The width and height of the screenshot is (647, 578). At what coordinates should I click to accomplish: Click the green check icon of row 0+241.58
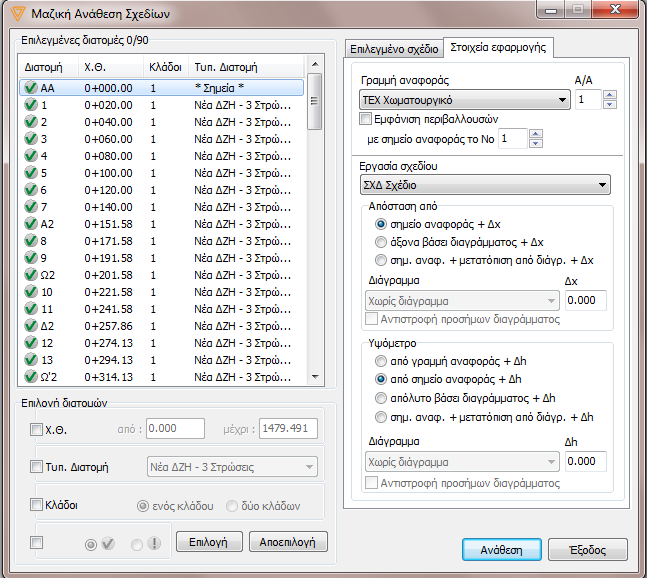31,309
